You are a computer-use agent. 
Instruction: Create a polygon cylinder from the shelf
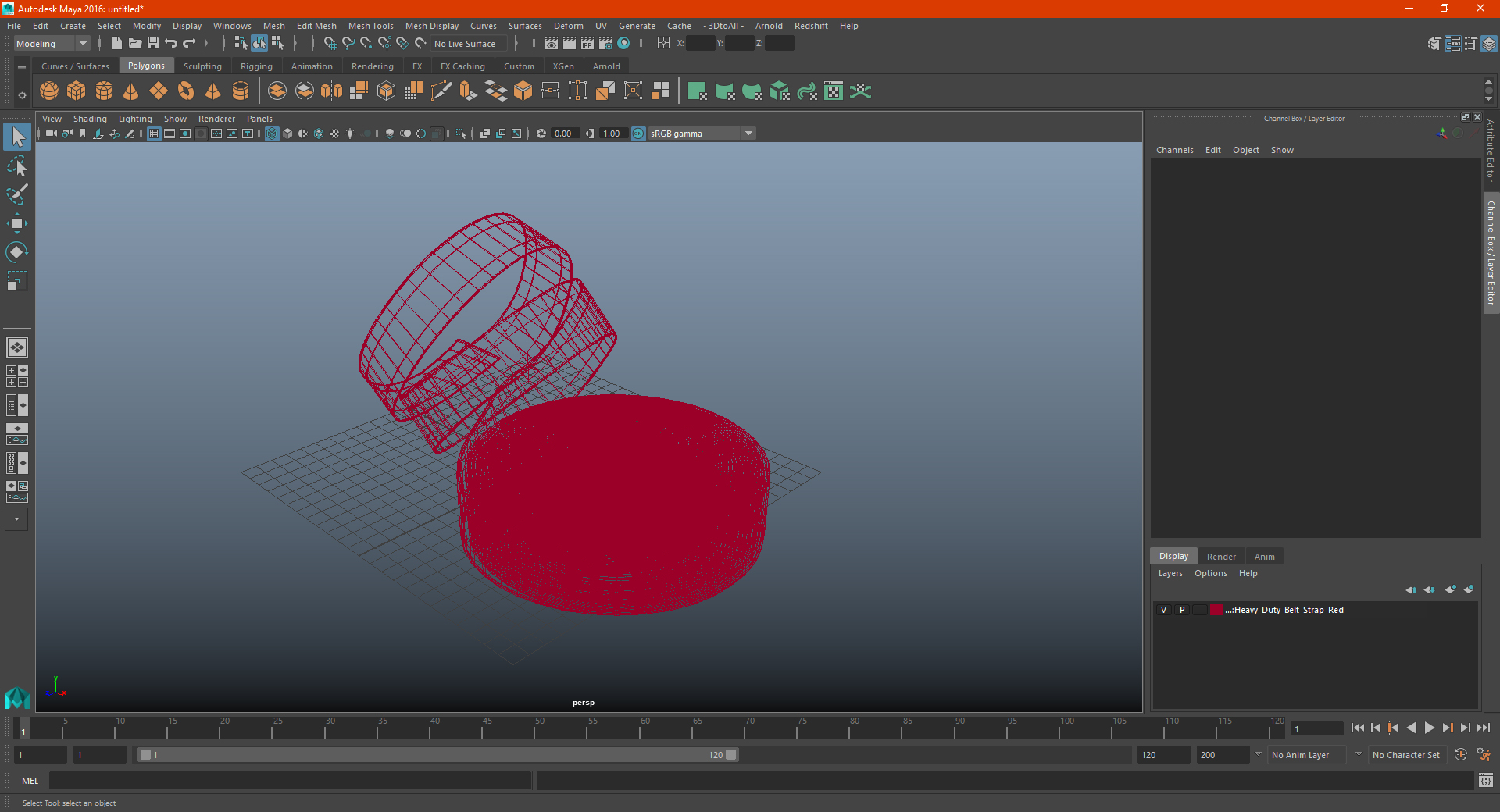[104, 91]
